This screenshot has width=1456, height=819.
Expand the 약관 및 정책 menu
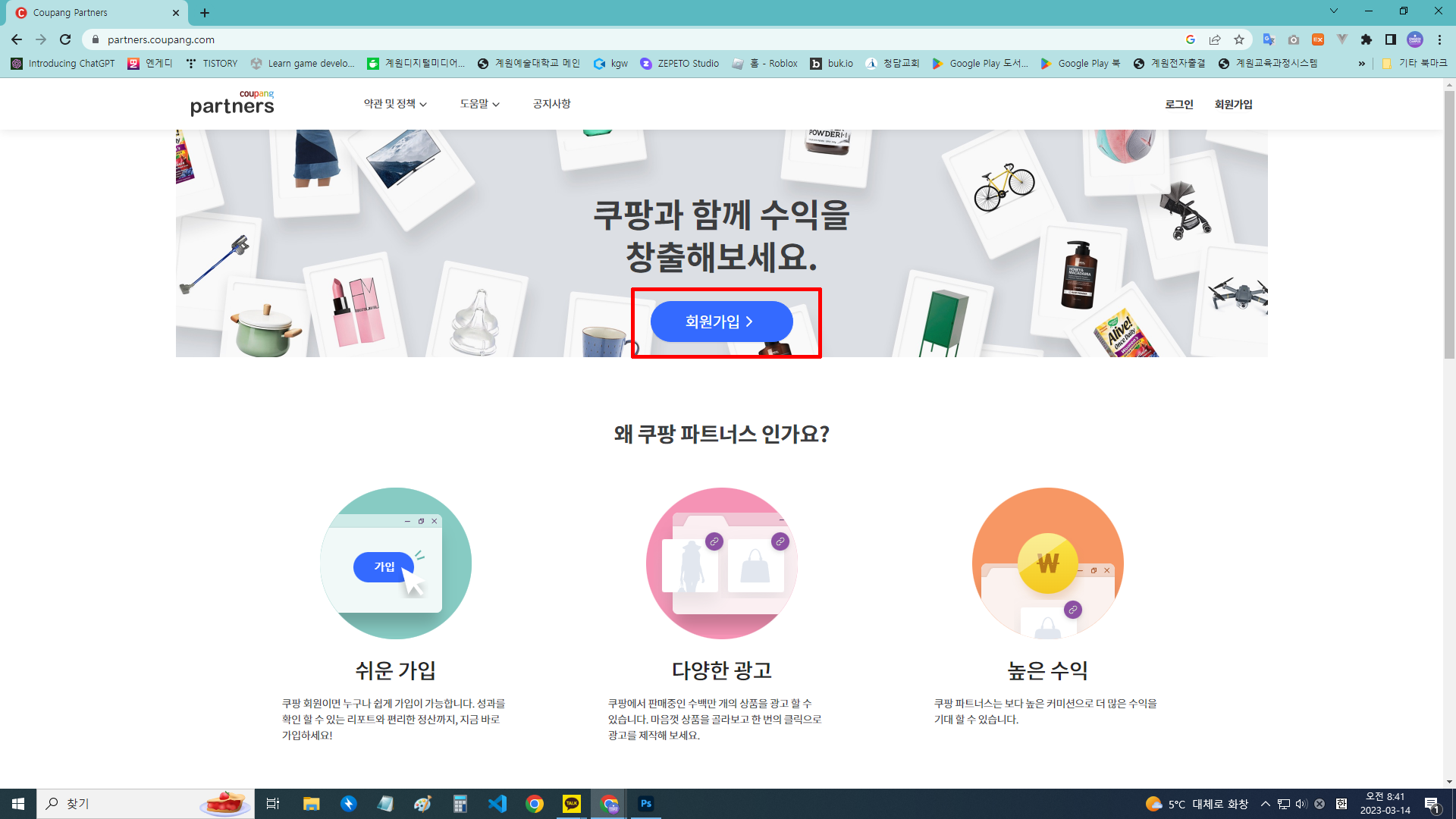pos(395,104)
